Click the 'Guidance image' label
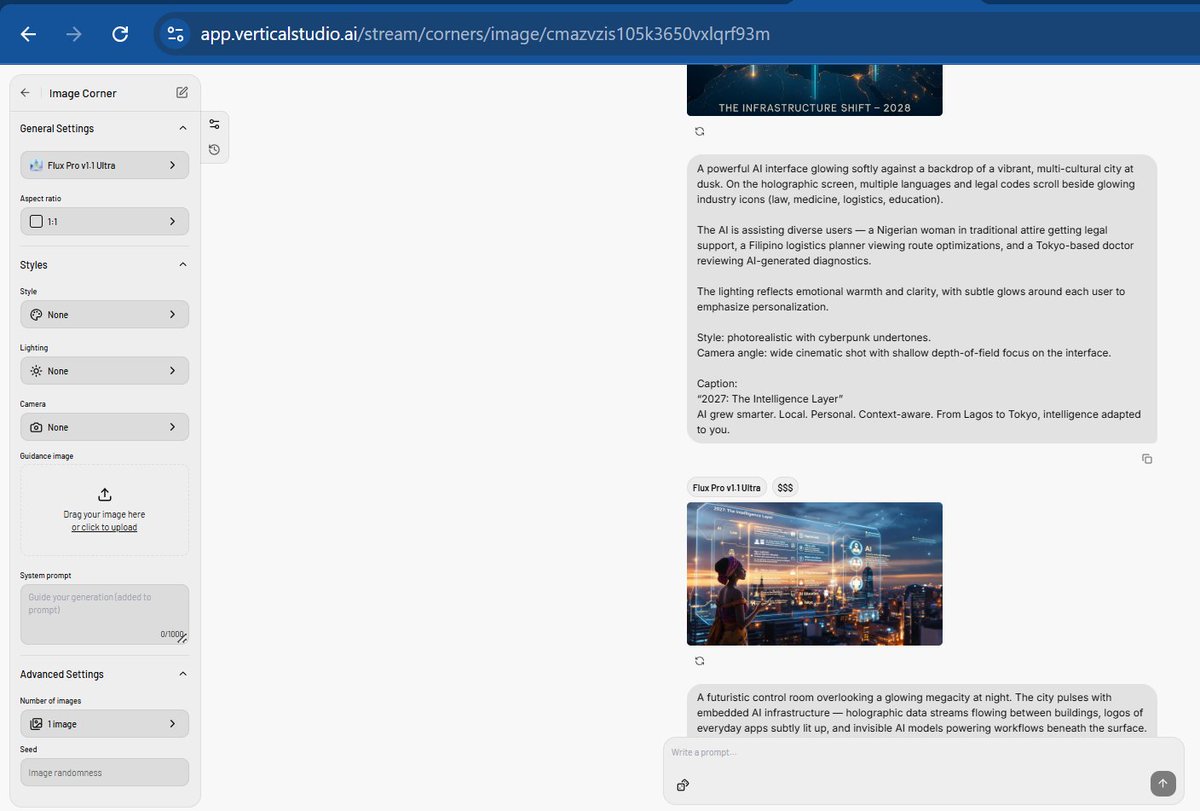The height and width of the screenshot is (811, 1200). click(x=47, y=456)
